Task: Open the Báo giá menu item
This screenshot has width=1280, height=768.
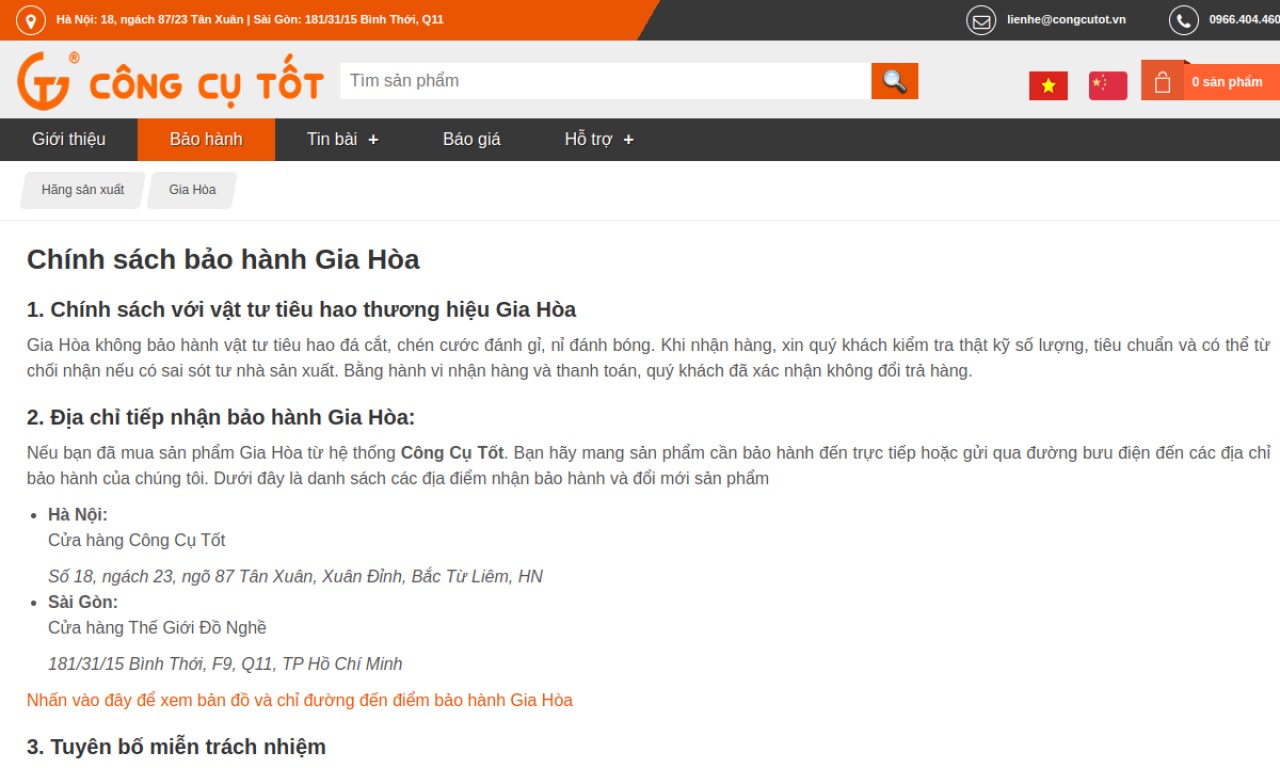Action: [x=472, y=140]
